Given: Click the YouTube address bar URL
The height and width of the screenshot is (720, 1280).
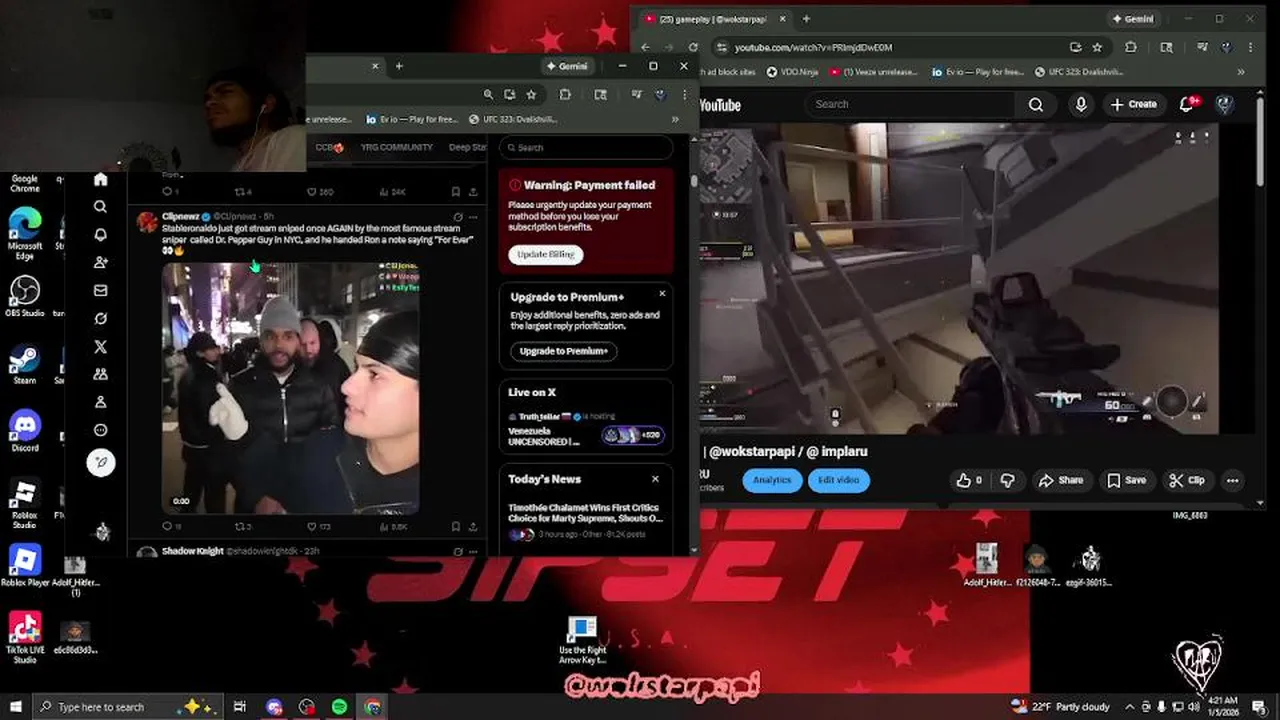Looking at the screenshot, I should 813,47.
